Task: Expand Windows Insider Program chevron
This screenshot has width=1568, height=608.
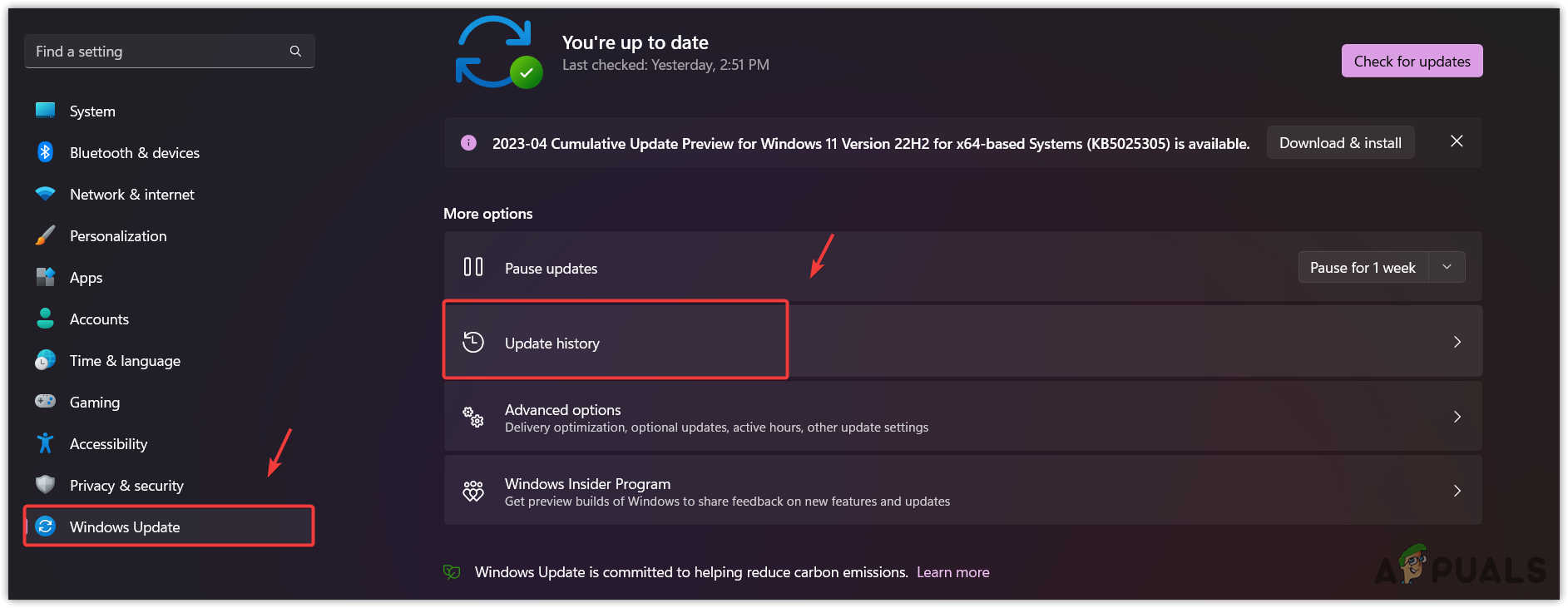Action: pyautogui.click(x=1457, y=491)
